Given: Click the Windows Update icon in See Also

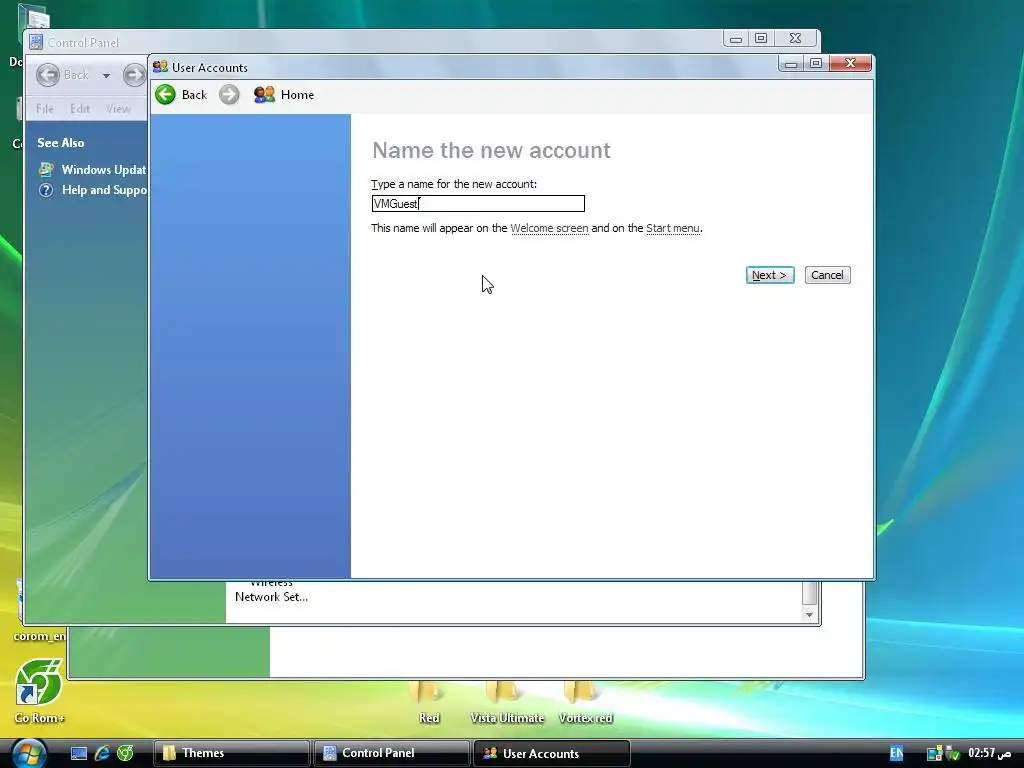Looking at the screenshot, I should pos(46,170).
